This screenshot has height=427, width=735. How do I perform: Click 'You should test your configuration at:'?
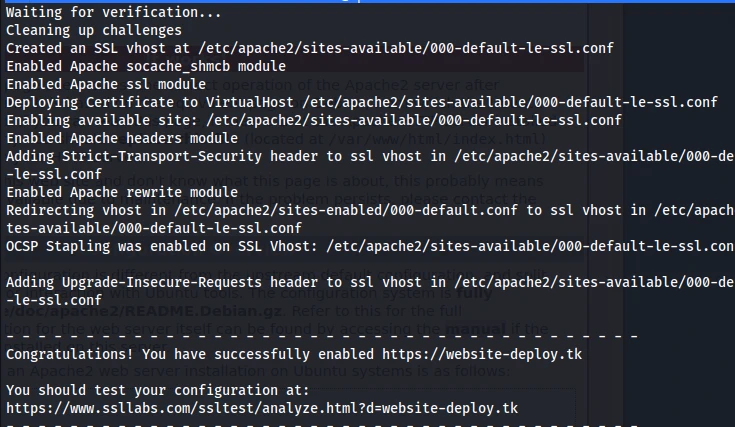pos(158,390)
